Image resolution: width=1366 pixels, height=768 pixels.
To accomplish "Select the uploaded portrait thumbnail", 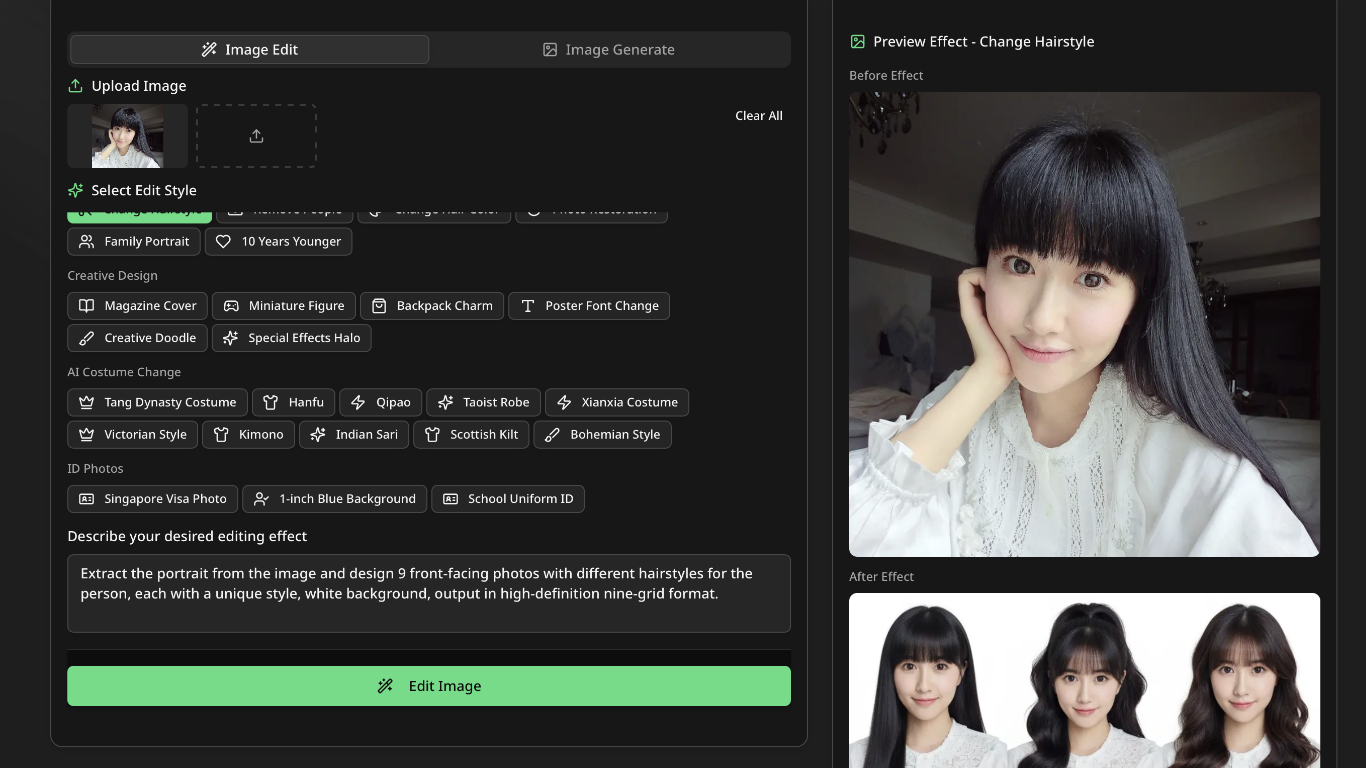I will [127, 136].
